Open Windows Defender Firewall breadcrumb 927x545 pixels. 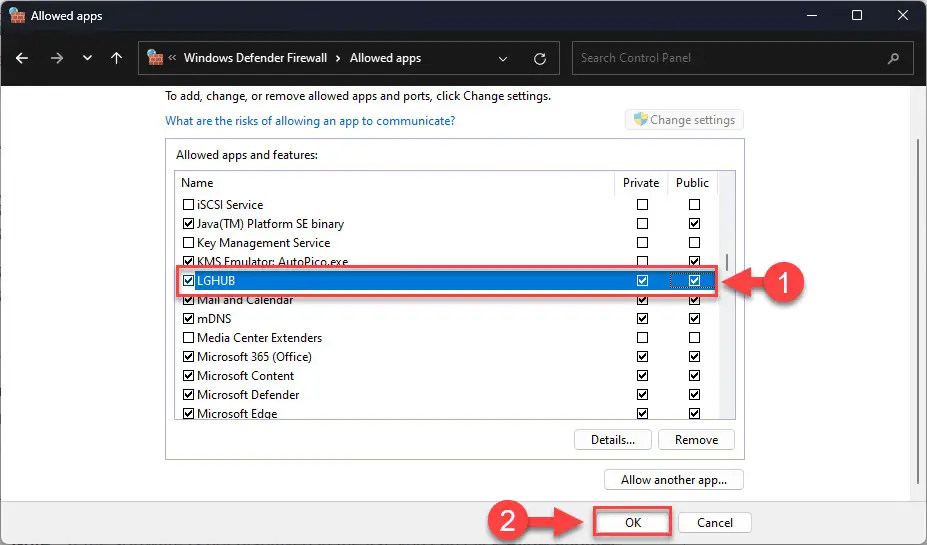[x=255, y=58]
